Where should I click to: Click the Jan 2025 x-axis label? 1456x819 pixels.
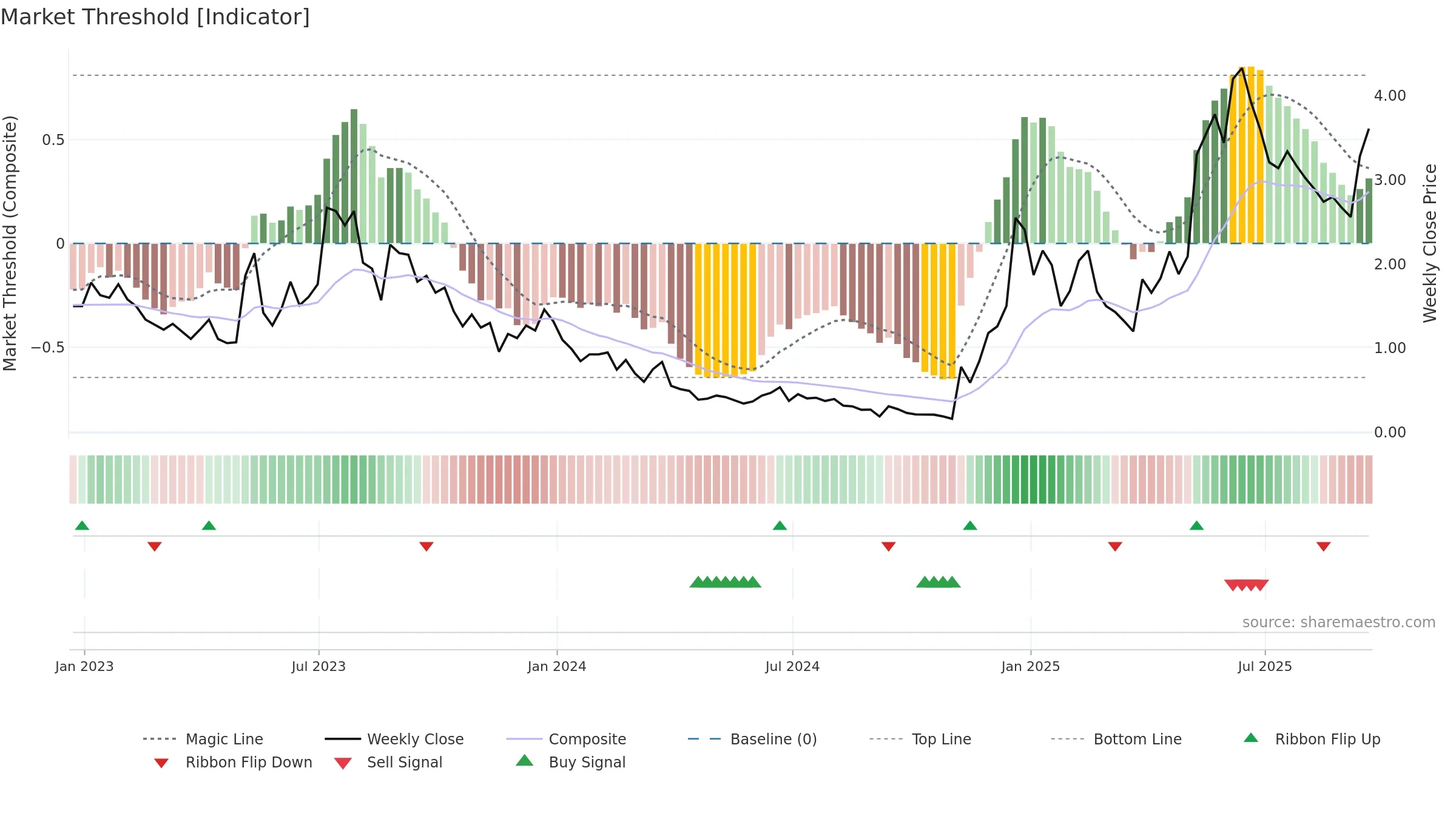pyautogui.click(x=1031, y=666)
